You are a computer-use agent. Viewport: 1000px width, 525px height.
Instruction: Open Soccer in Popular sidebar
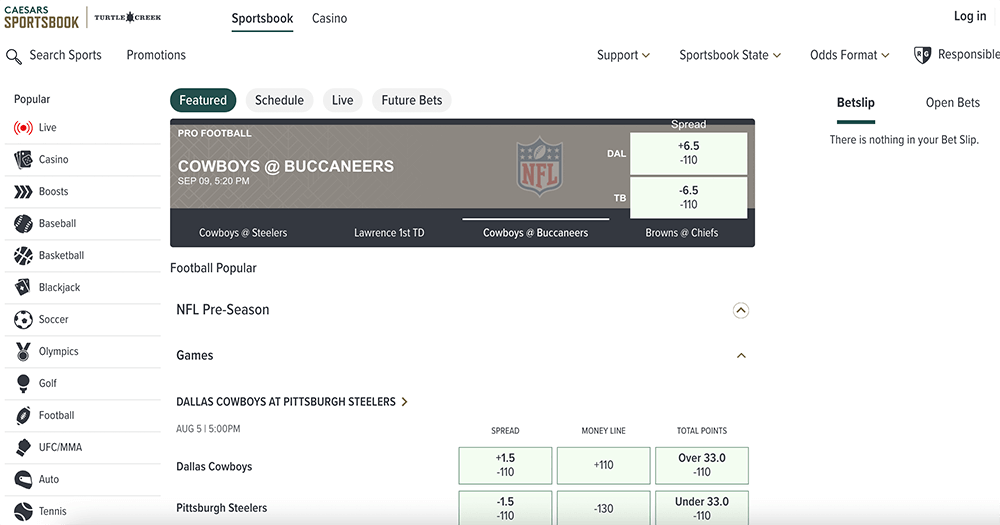coord(83,319)
